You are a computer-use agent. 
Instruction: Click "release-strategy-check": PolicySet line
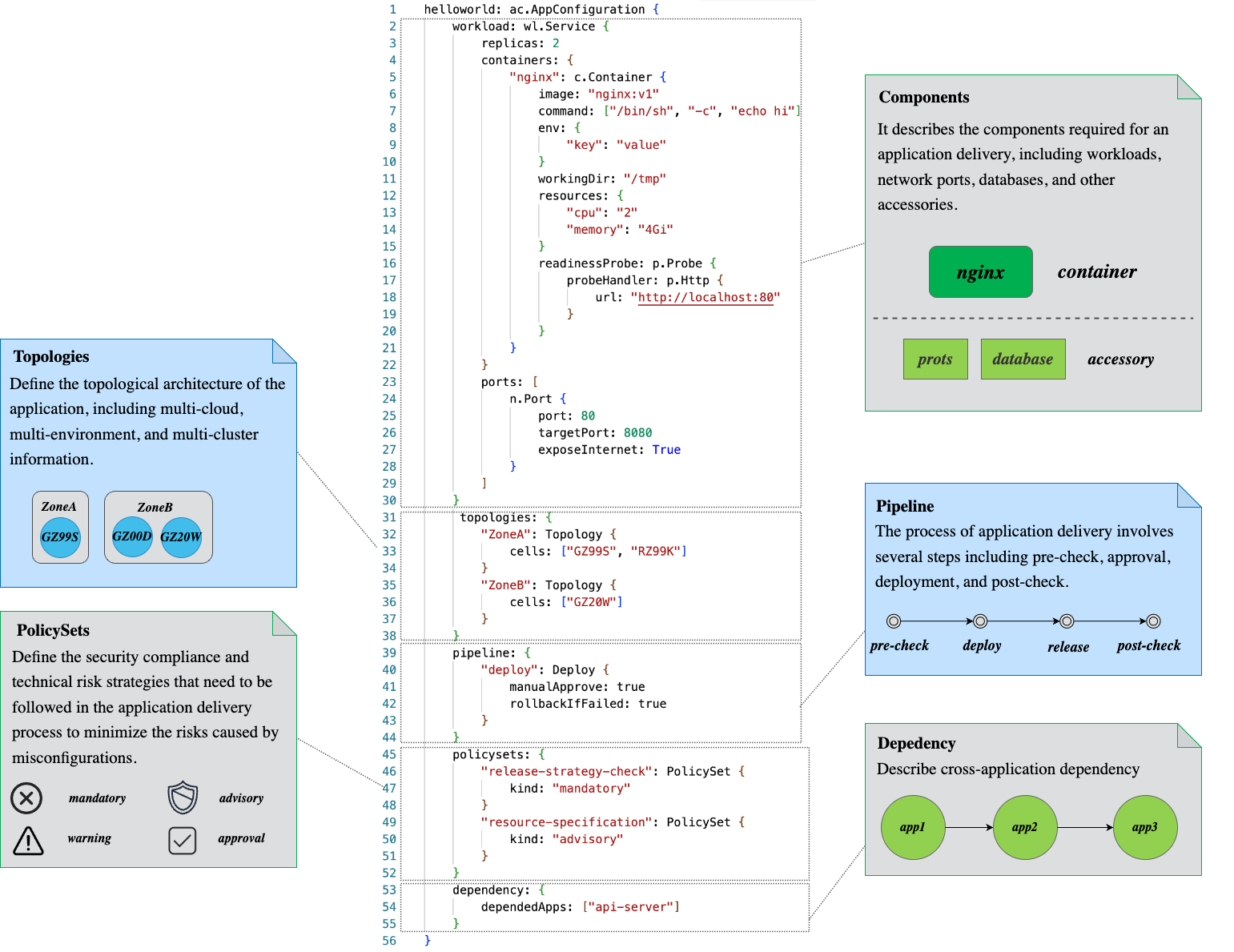[x=613, y=771]
